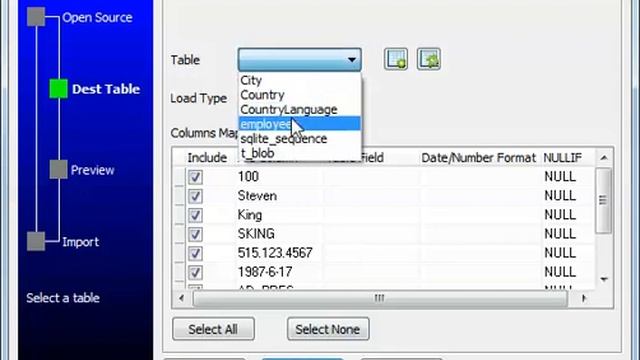Image resolution: width=640 pixels, height=360 pixels.
Task: Choose City from the table list
Action: (299, 80)
